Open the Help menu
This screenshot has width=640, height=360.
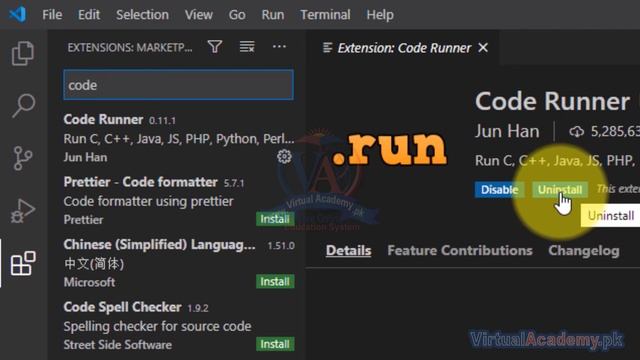[380, 15]
